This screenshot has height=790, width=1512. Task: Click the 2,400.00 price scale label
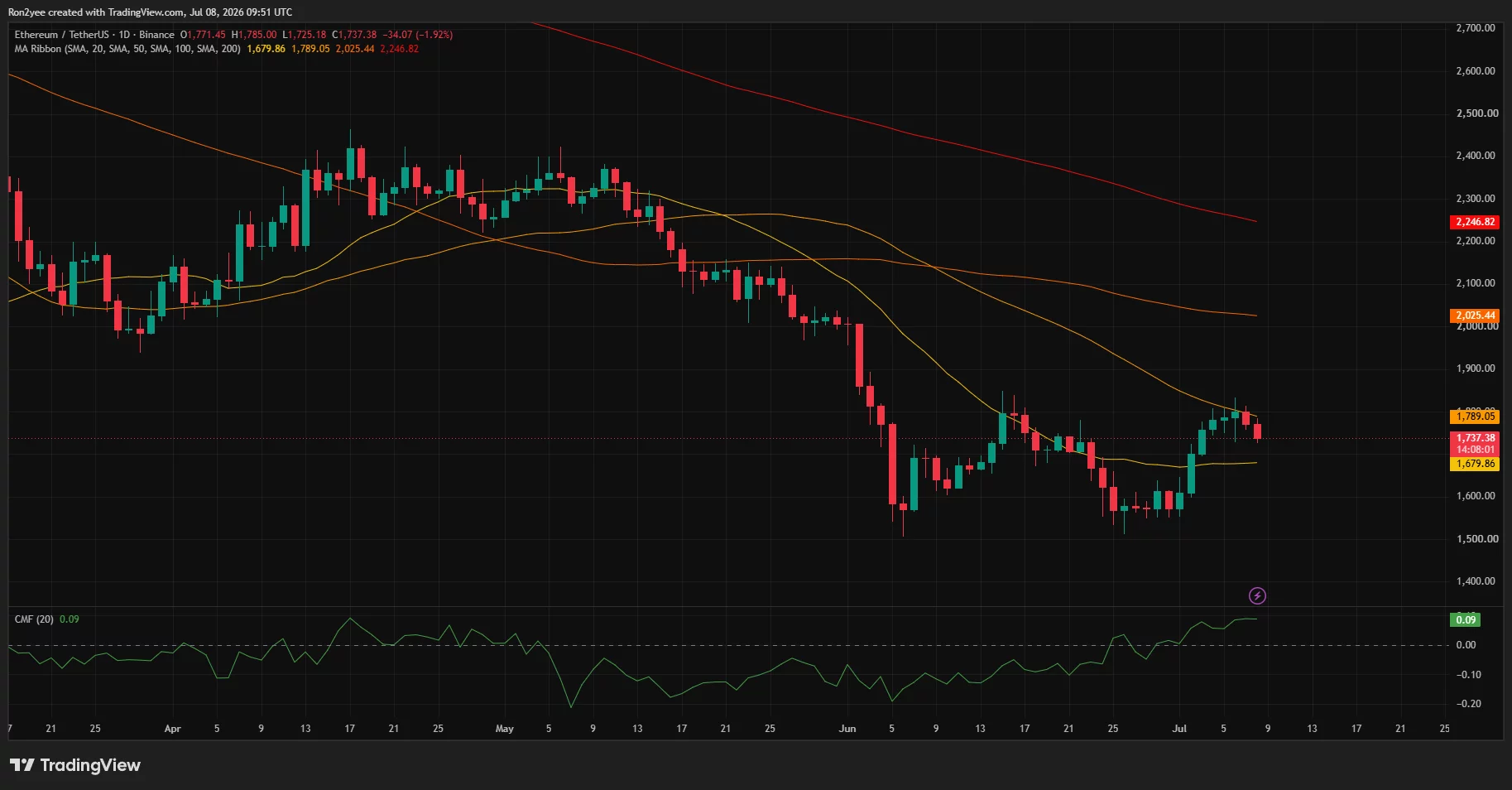pos(1476,156)
